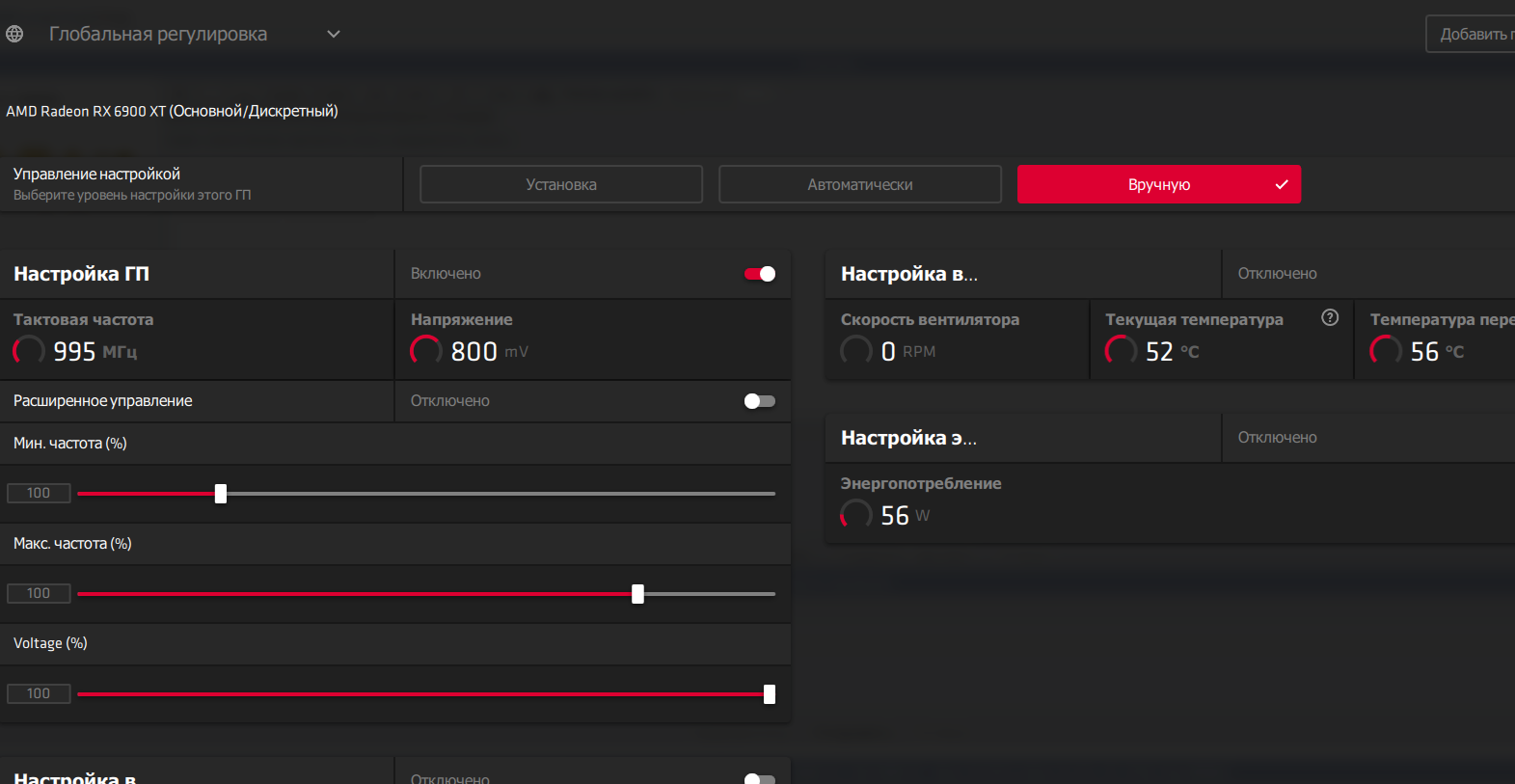Click the Текущая температура gauge icon
The image size is (1515, 784).
pyautogui.click(x=1121, y=350)
